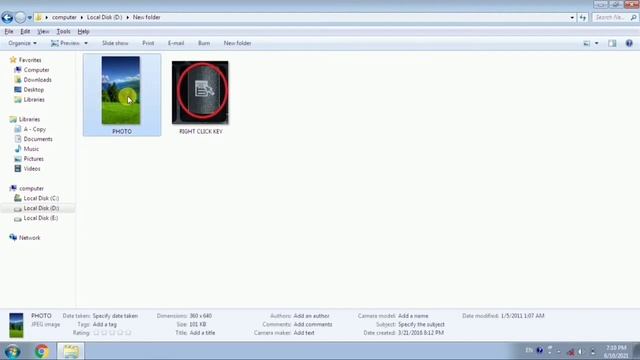
Task: Click 'Add comments' field
Action: (313, 324)
